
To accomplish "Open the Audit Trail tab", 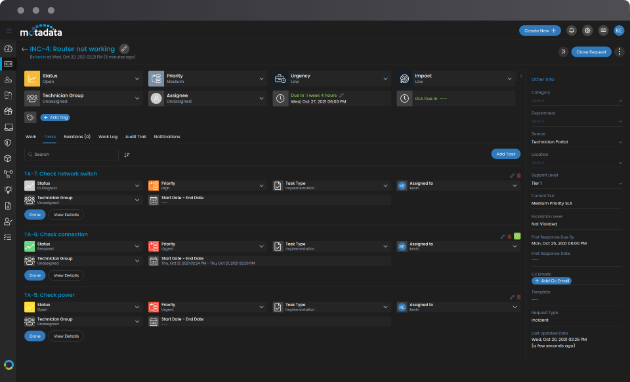I will (135, 137).
